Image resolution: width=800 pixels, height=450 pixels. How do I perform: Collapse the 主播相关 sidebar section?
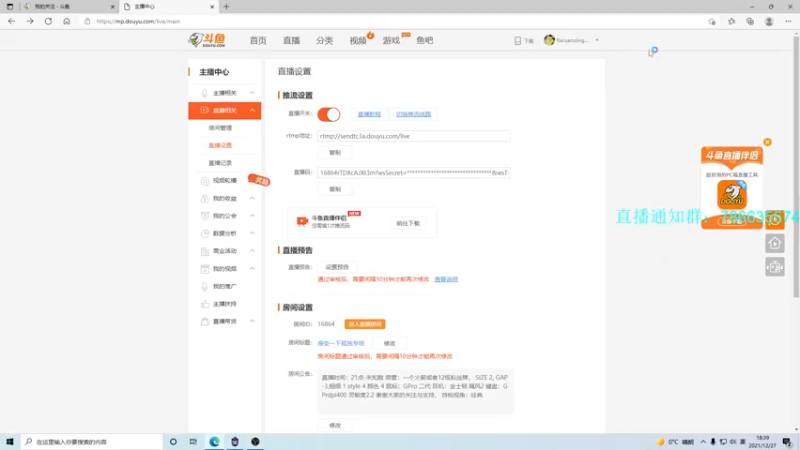tap(252, 93)
